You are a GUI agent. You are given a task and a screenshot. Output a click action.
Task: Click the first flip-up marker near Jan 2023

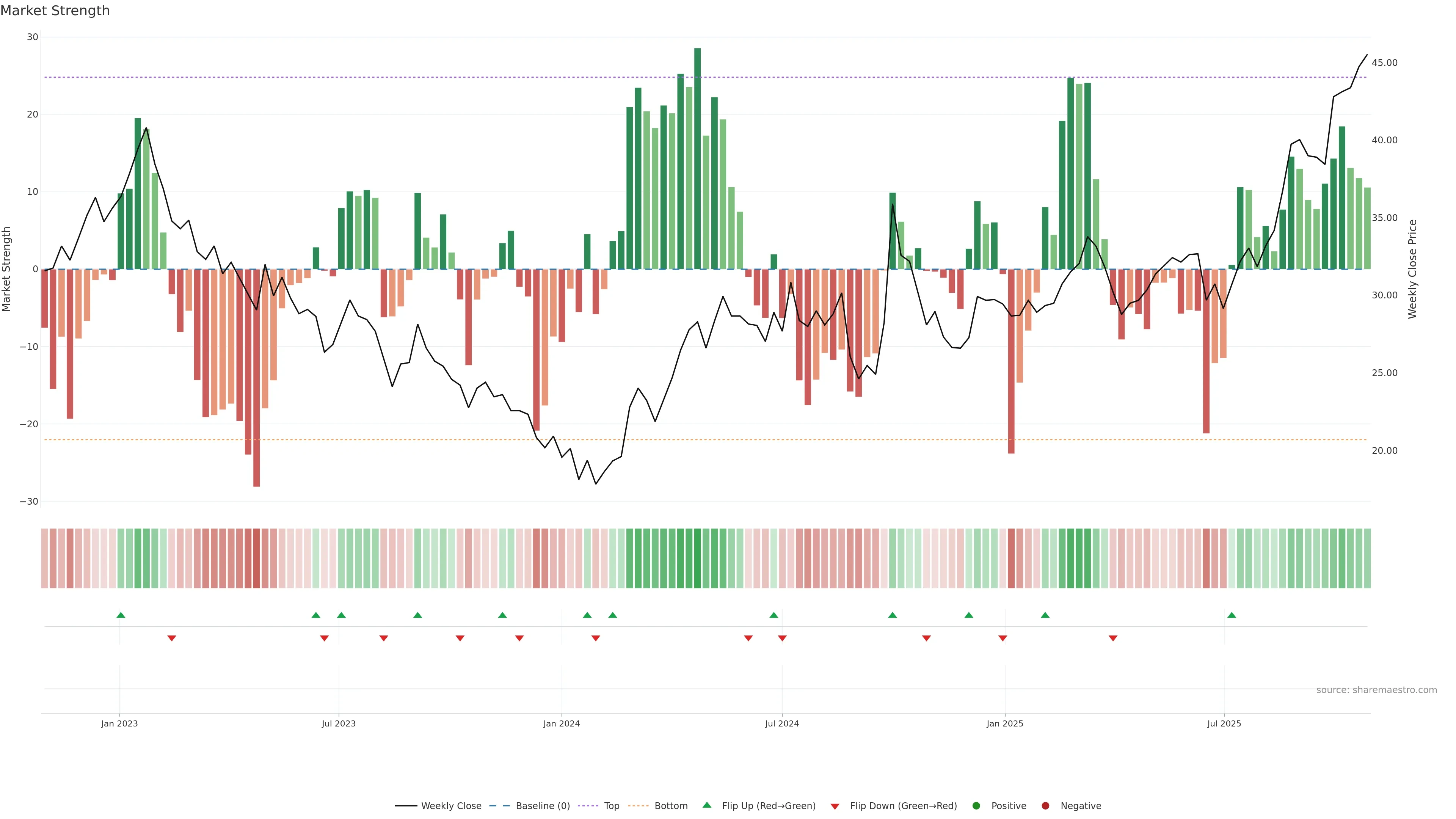(x=121, y=615)
